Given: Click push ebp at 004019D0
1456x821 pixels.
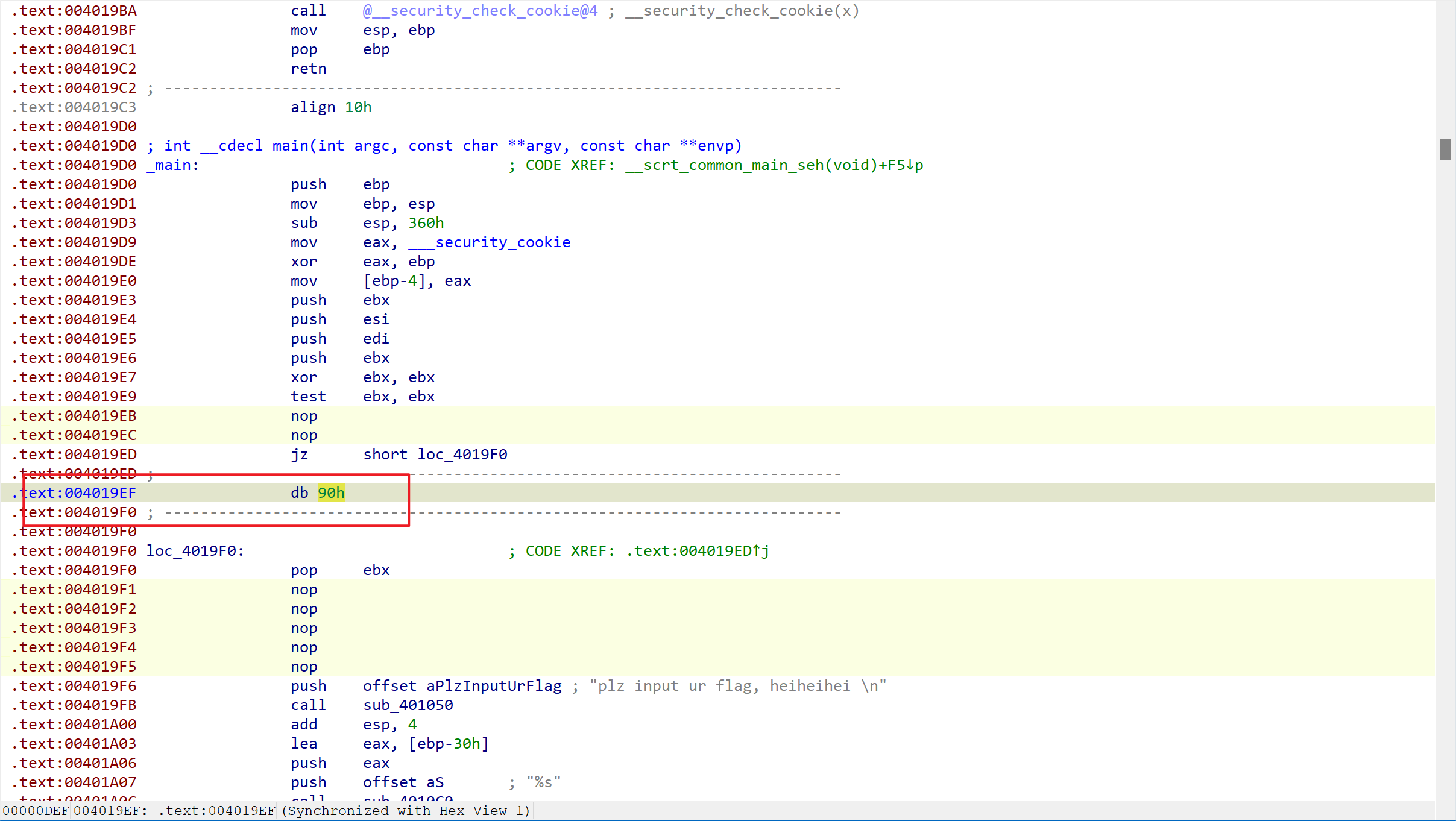Looking at the screenshot, I should click(x=340, y=184).
